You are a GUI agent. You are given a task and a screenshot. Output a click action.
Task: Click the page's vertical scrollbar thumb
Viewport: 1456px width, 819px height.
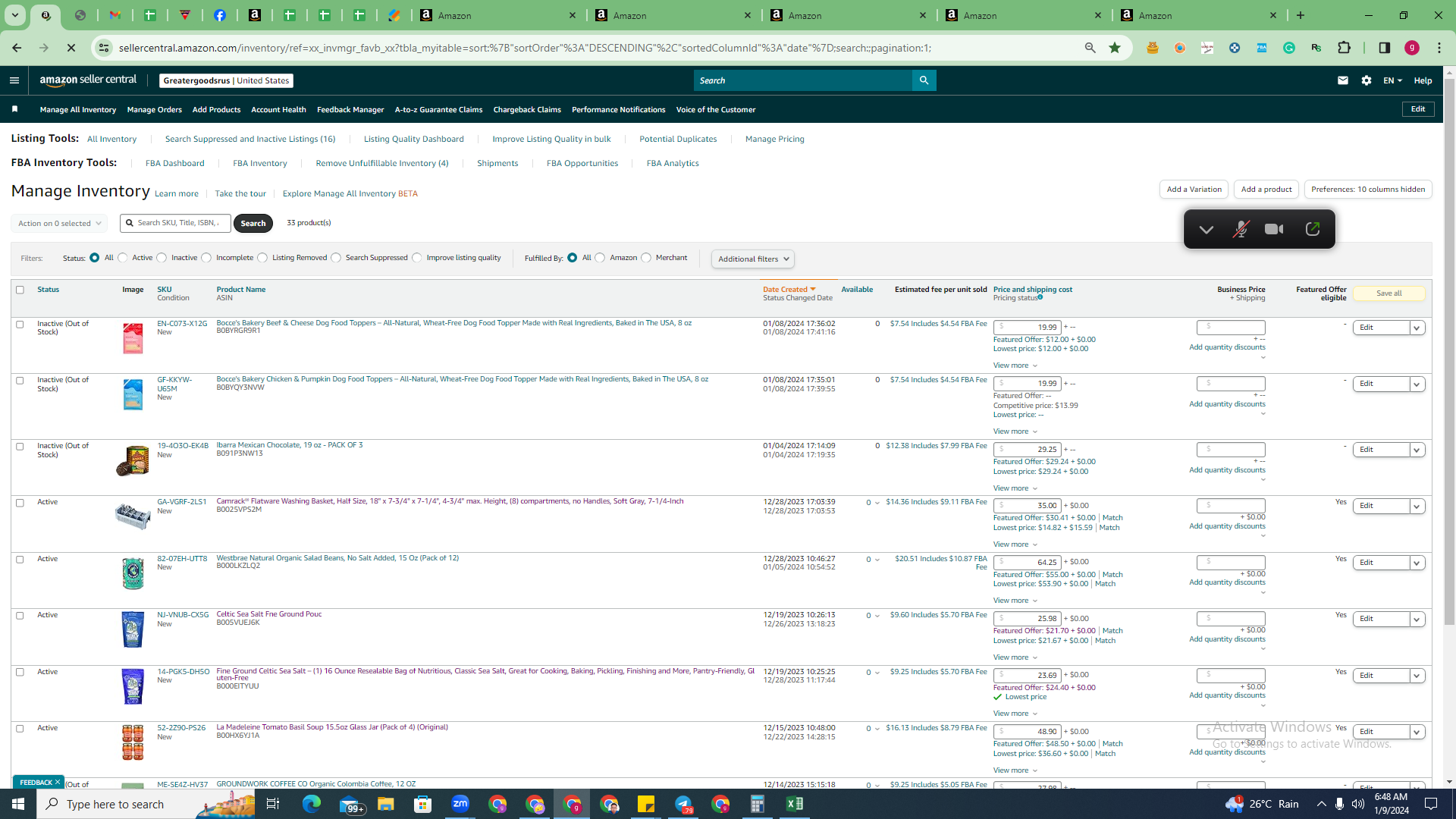[1449, 353]
